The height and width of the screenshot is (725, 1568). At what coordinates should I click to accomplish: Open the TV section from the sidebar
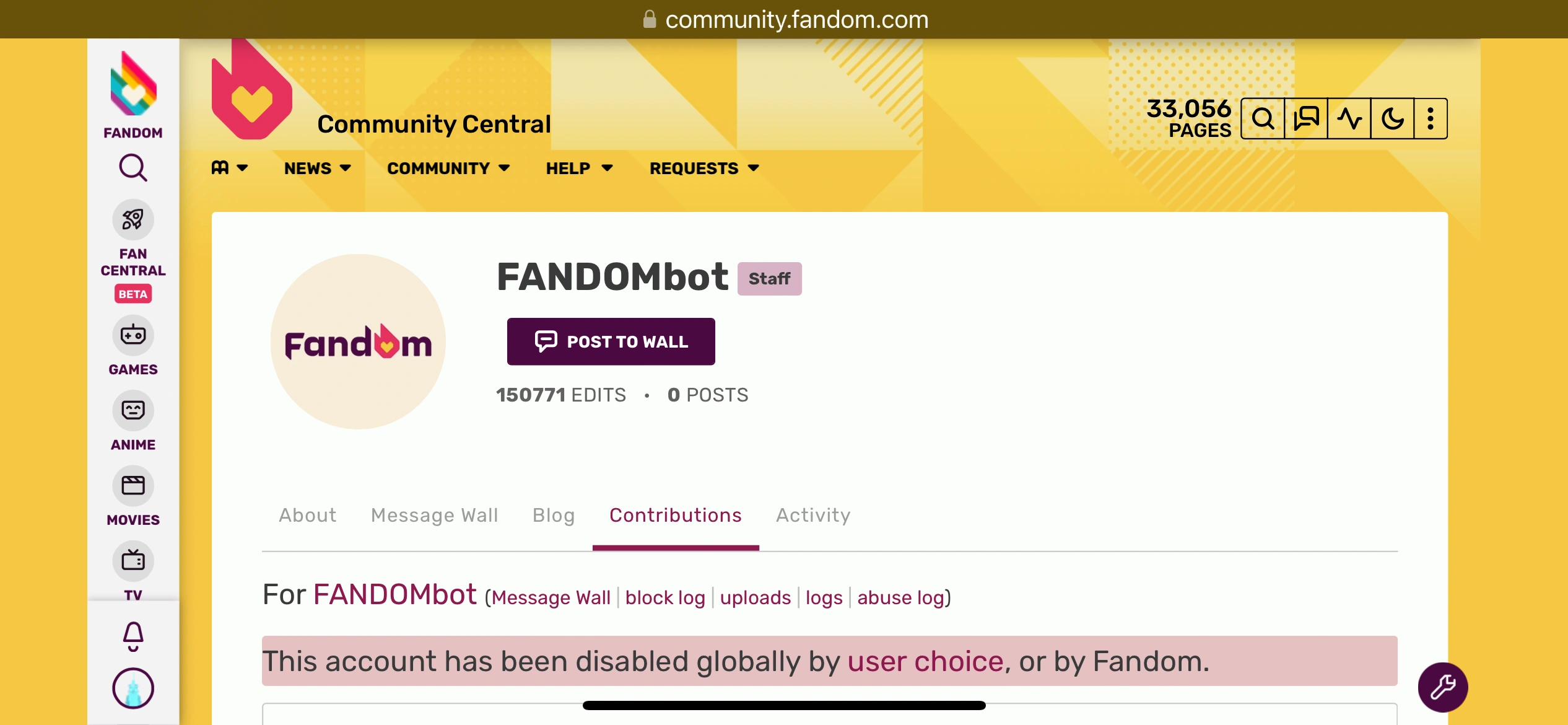(x=133, y=561)
